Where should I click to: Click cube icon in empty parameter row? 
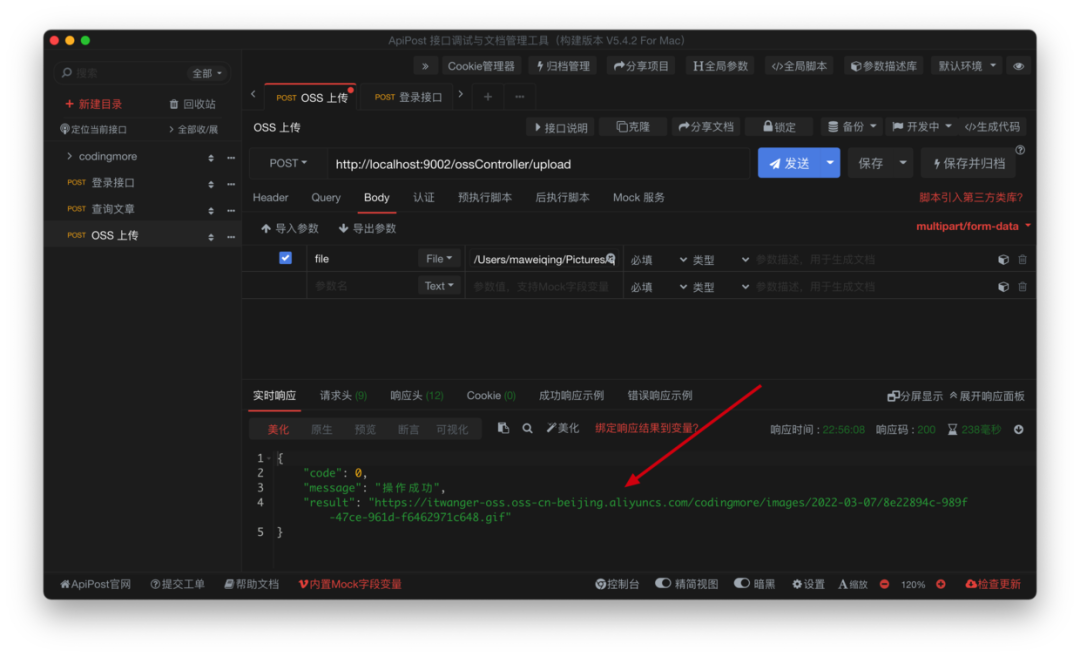click(x=1003, y=286)
